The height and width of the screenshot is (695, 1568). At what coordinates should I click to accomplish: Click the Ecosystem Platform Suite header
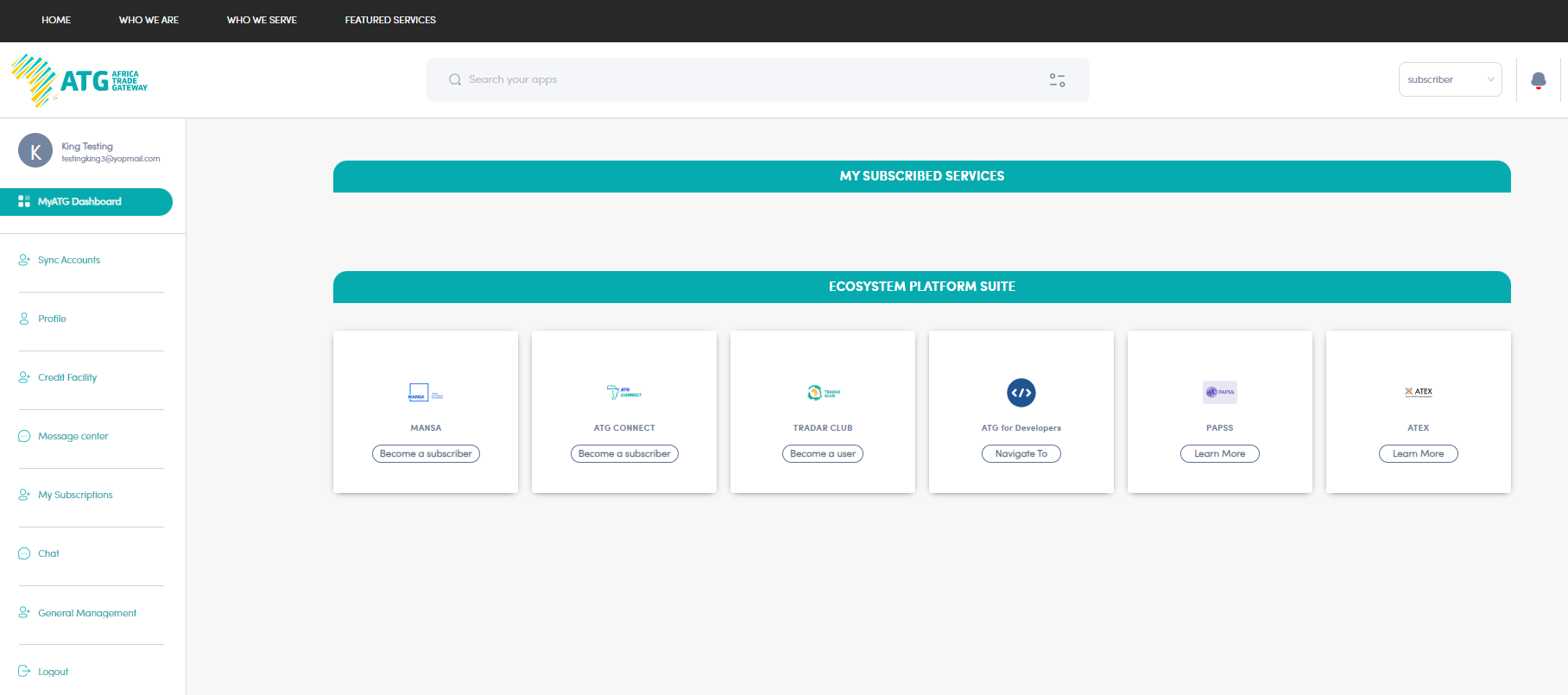(922, 287)
